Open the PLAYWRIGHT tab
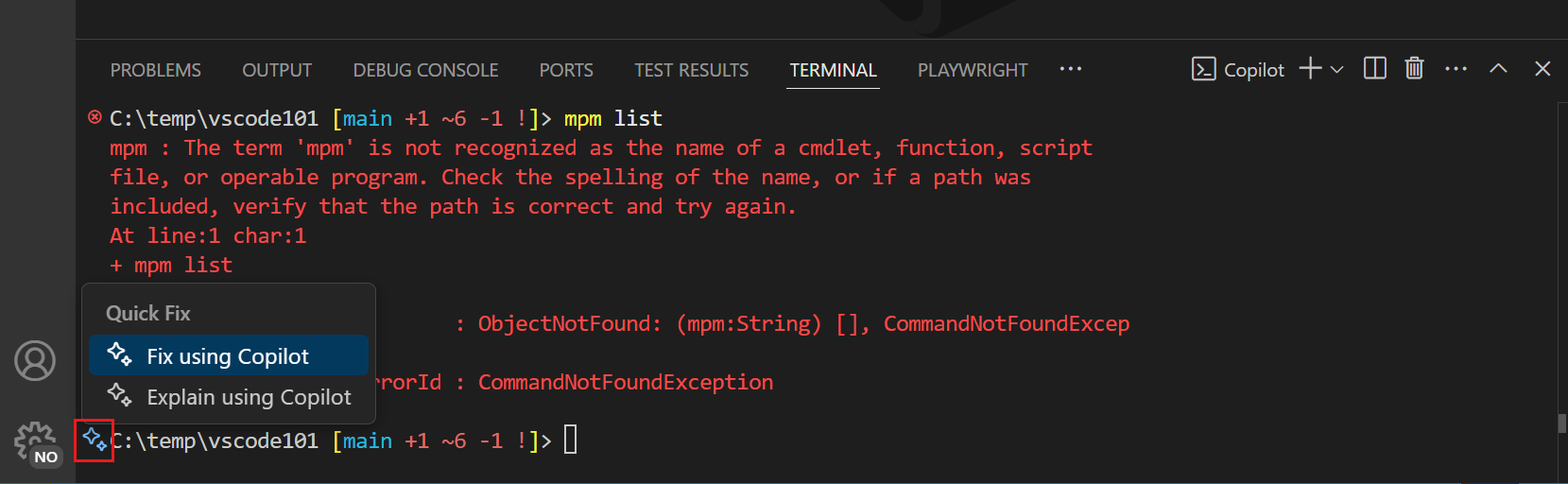The image size is (1568, 484). [x=973, y=70]
